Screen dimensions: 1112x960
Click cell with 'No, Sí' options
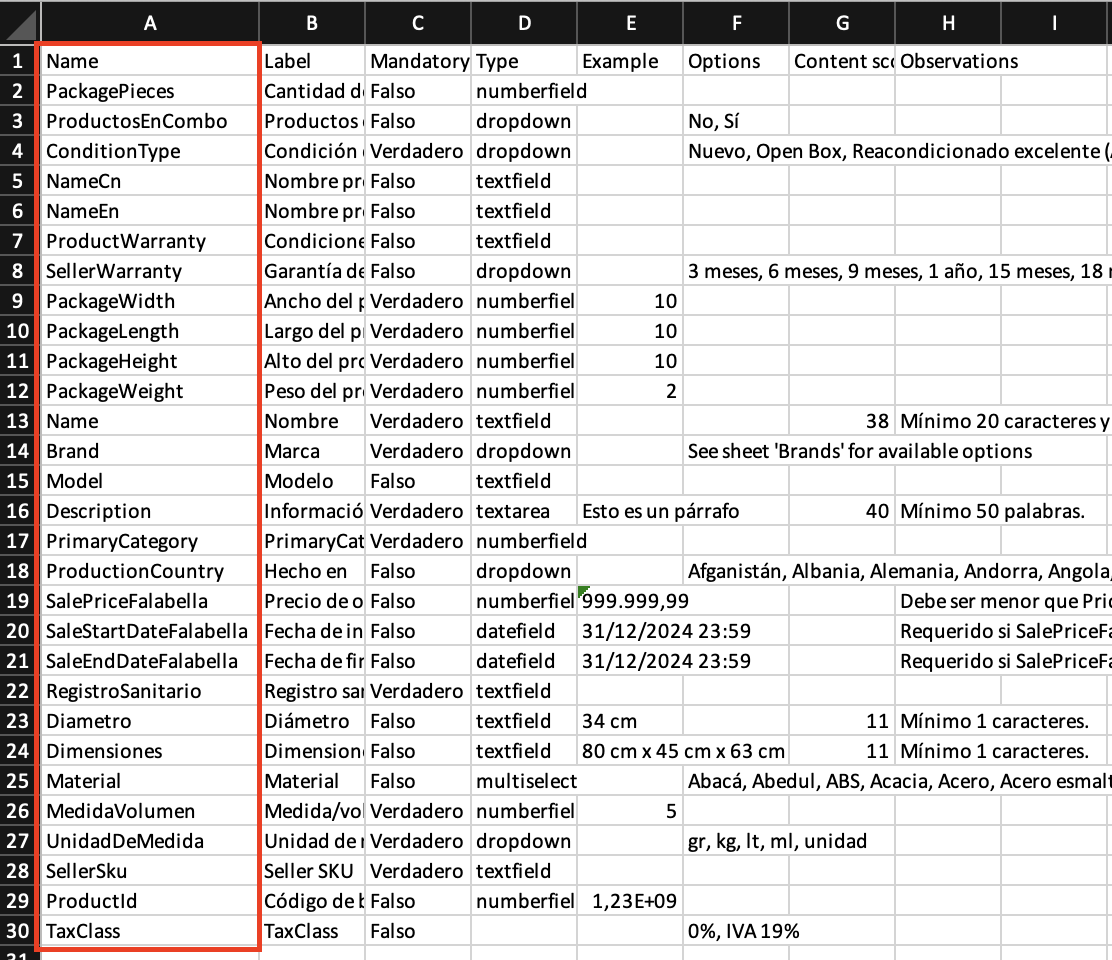click(x=736, y=121)
